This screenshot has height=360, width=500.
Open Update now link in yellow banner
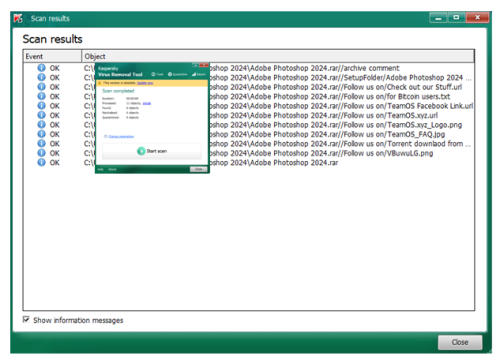point(145,83)
